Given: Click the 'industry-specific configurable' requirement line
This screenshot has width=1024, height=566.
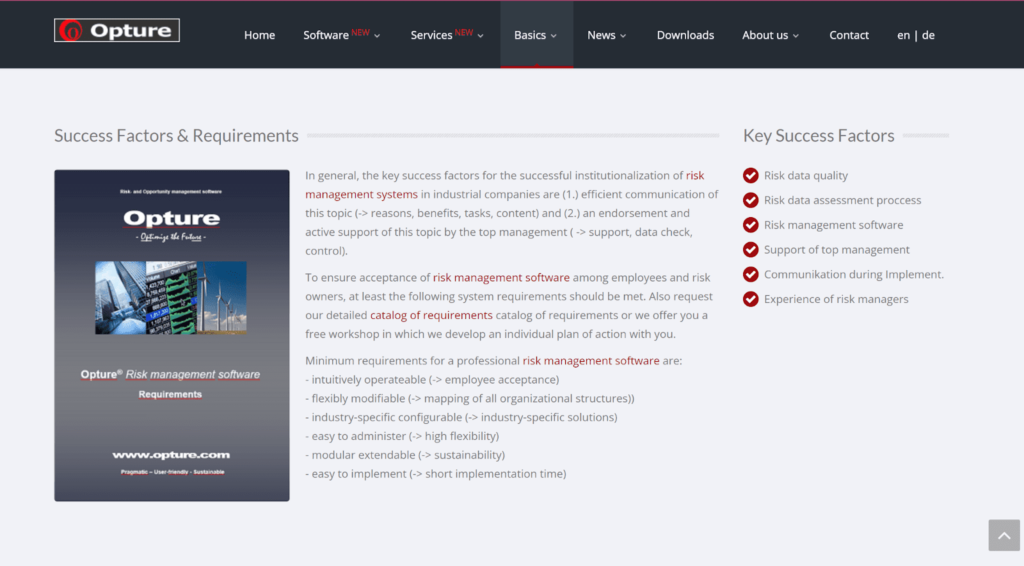Looking at the screenshot, I should [x=461, y=417].
